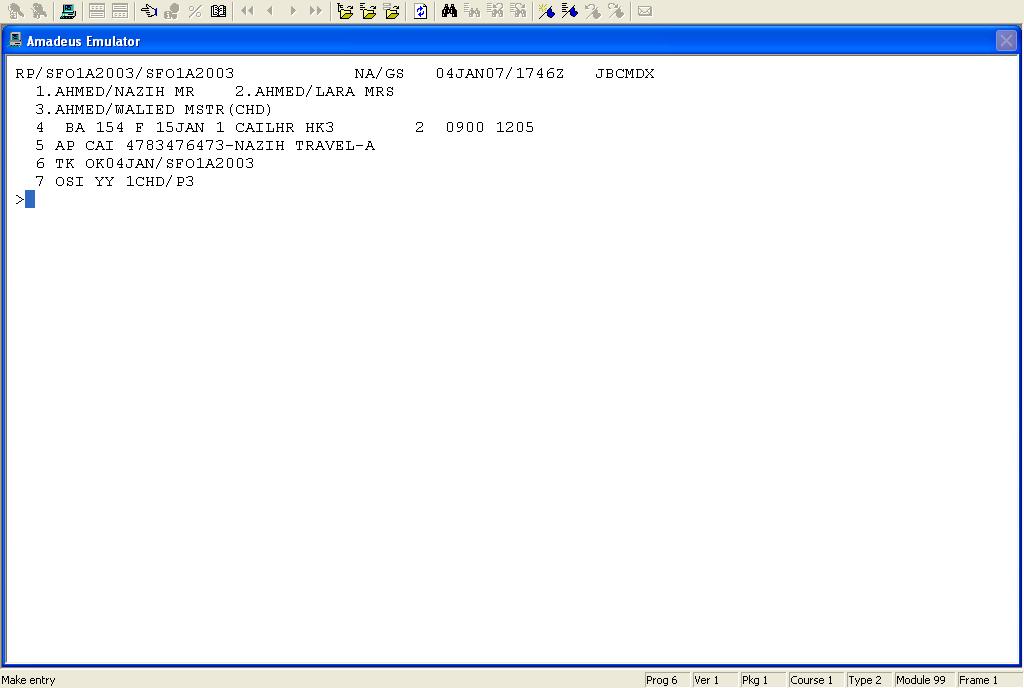Click the black binoculars search icon
This screenshot has width=1024, height=688.
(449, 11)
